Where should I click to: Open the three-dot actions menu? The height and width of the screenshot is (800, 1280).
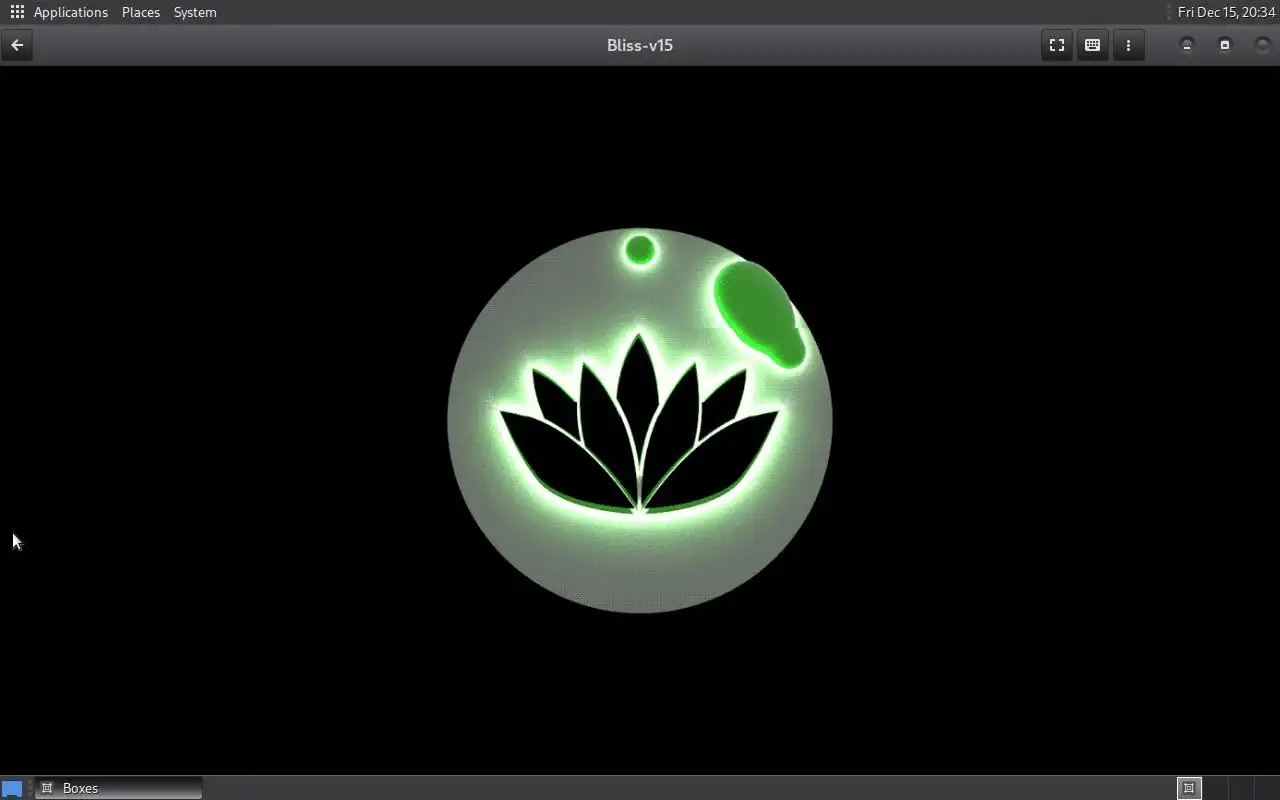(x=1128, y=45)
